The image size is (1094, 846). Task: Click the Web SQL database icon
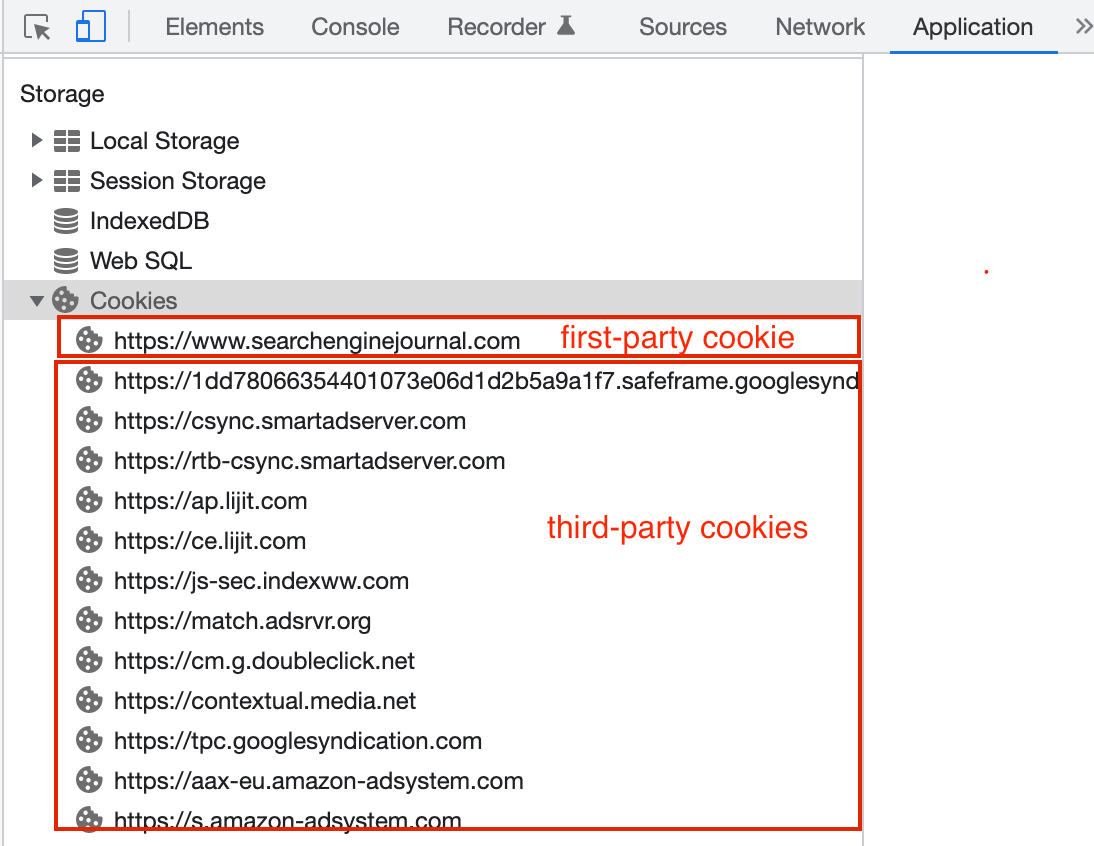[65, 260]
